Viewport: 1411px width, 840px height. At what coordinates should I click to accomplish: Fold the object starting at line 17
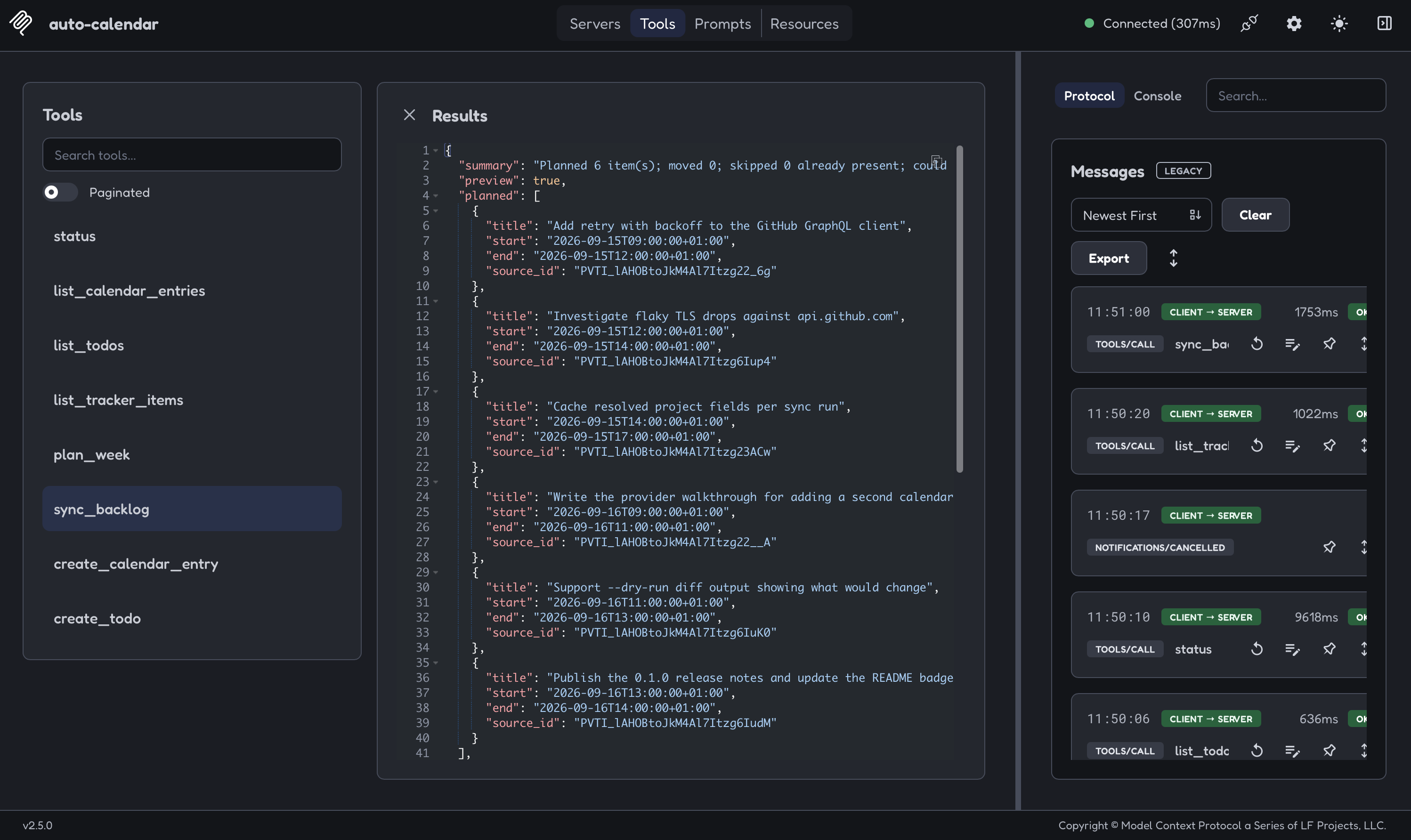[436, 392]
